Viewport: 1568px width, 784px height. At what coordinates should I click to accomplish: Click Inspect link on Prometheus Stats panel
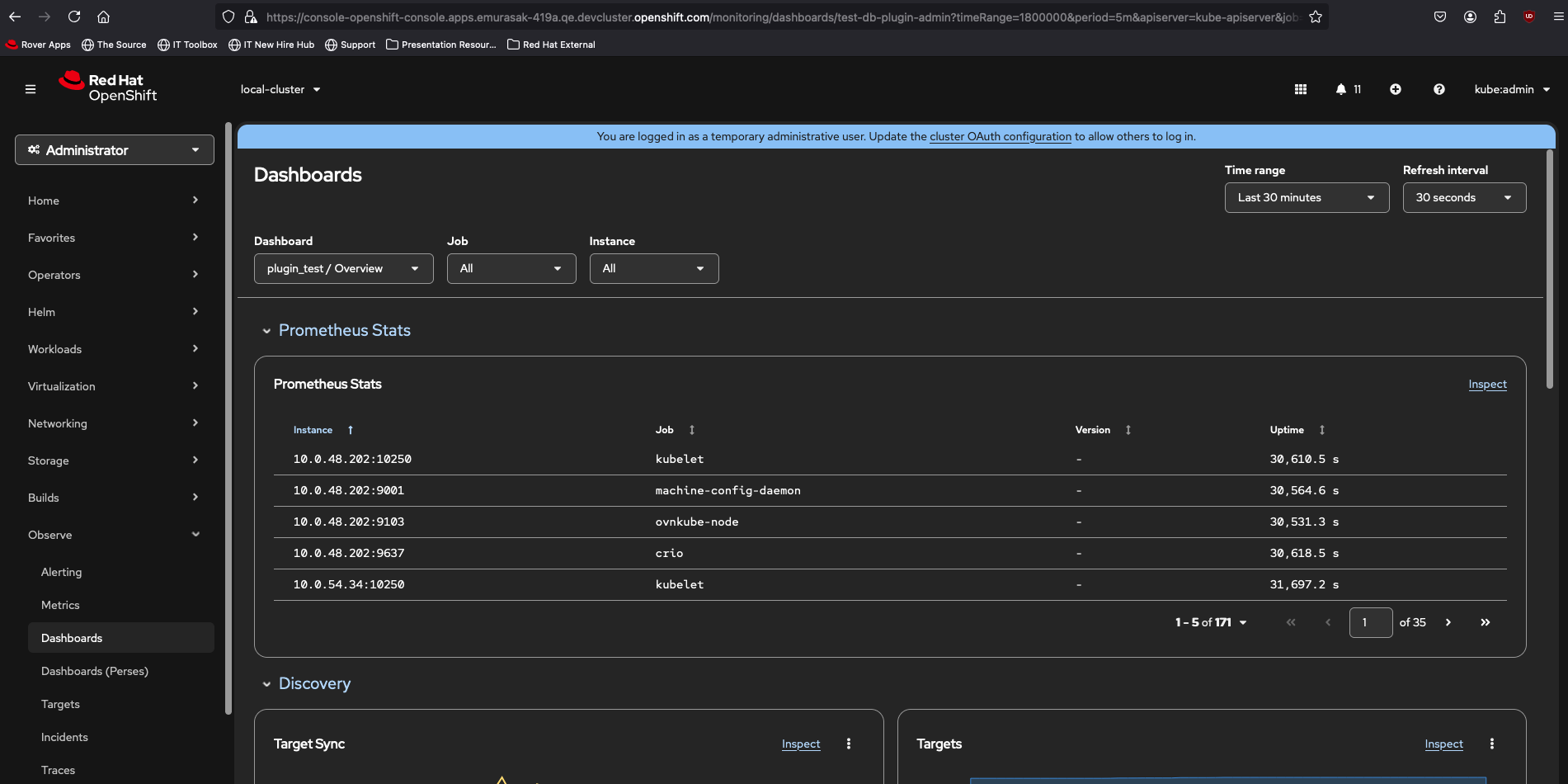pos(1487,385)
